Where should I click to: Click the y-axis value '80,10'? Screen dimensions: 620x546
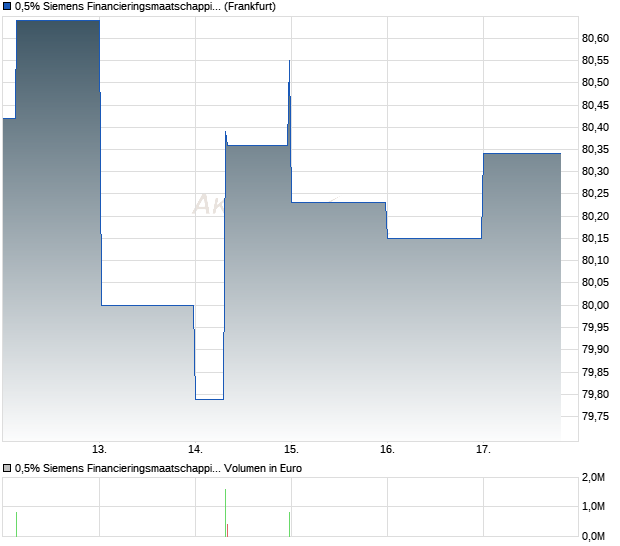tap(595, 261)
